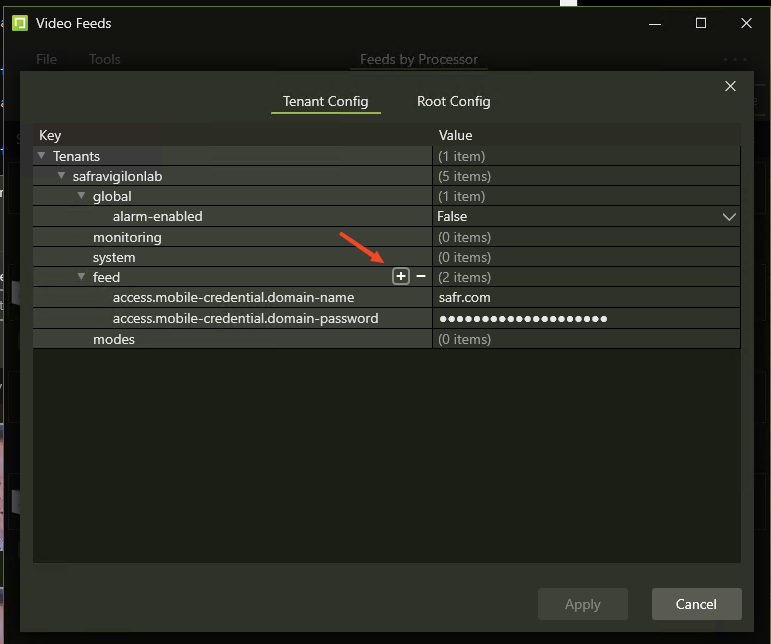Maximize the Video Feeds window
The height and width of the screenshot is (644, 771).
click(701, 23)
